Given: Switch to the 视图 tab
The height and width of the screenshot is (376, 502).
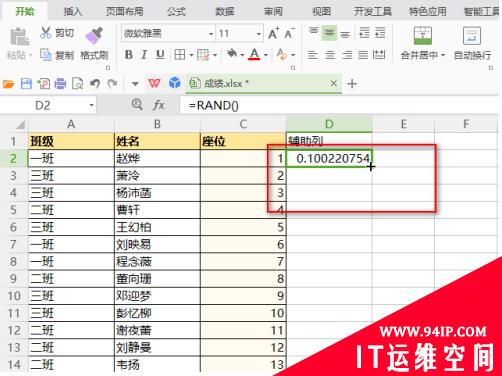Looking at the screenshot, I should coord(321,12).
